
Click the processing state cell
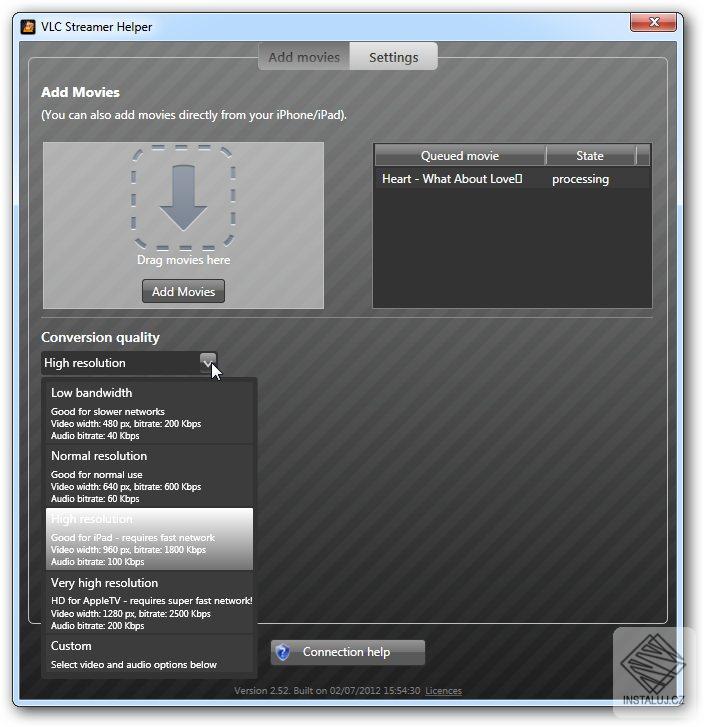(x=580, y=179)
